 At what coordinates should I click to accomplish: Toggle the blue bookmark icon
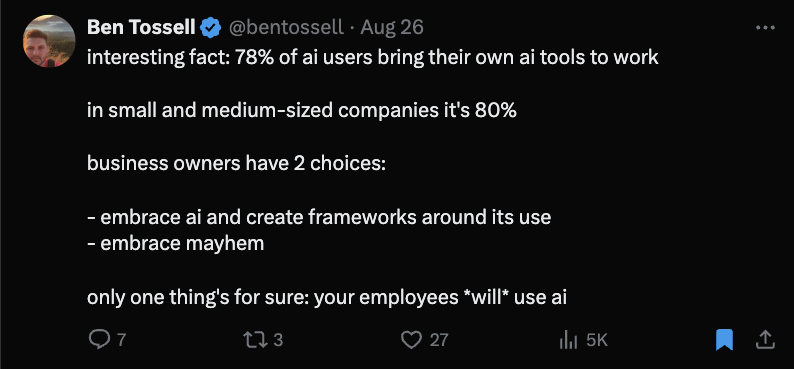(x=724, y=340)
